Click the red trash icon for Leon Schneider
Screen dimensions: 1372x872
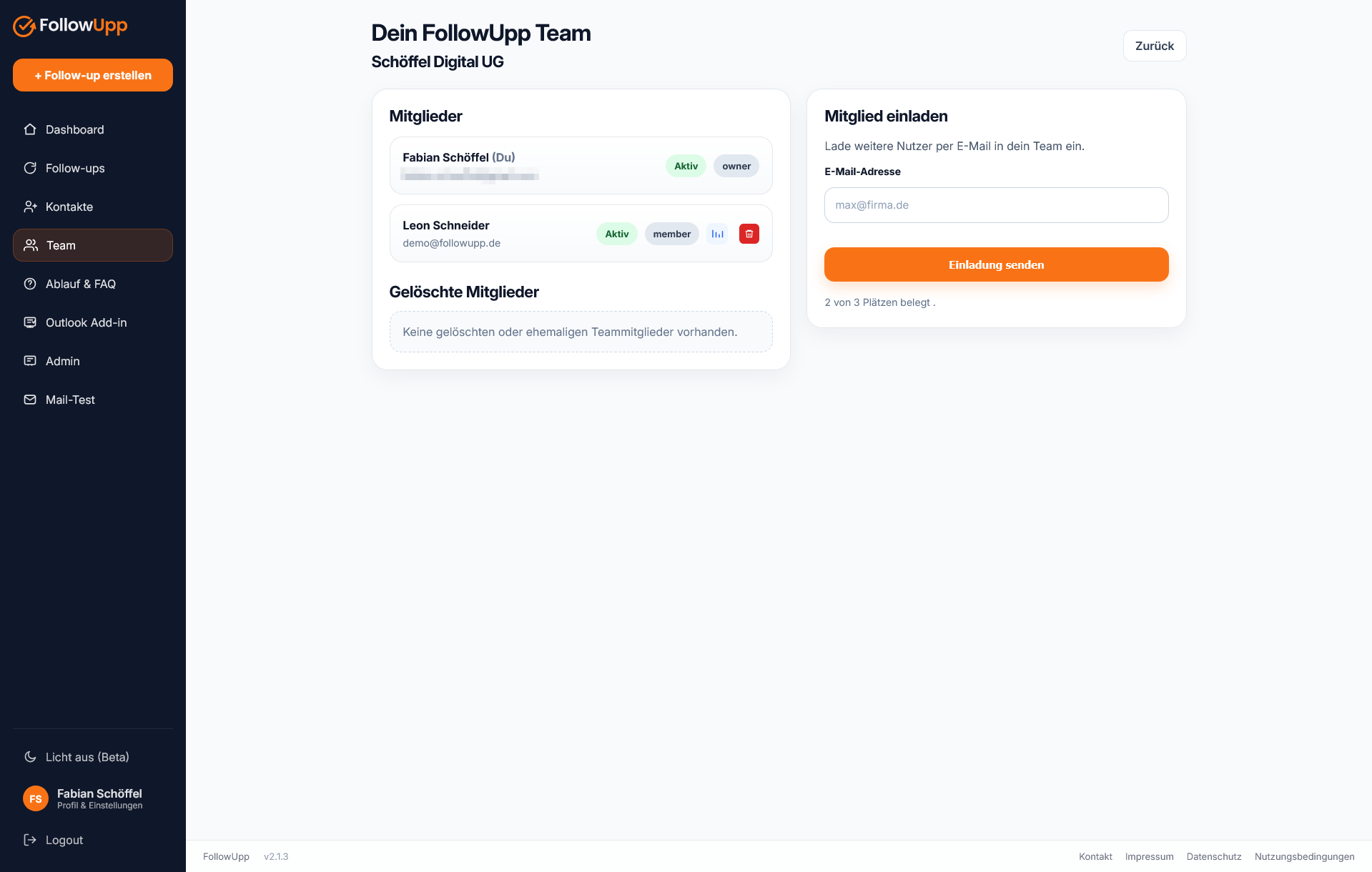click(x=749, y=234)
